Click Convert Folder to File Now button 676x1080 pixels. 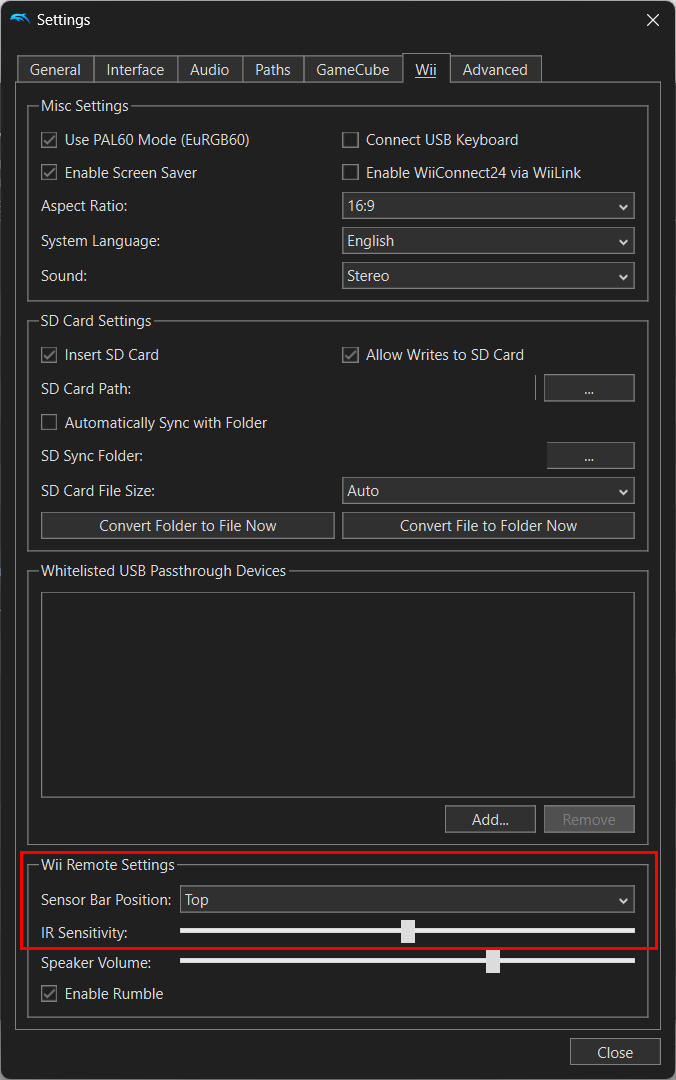pos(188,526)
